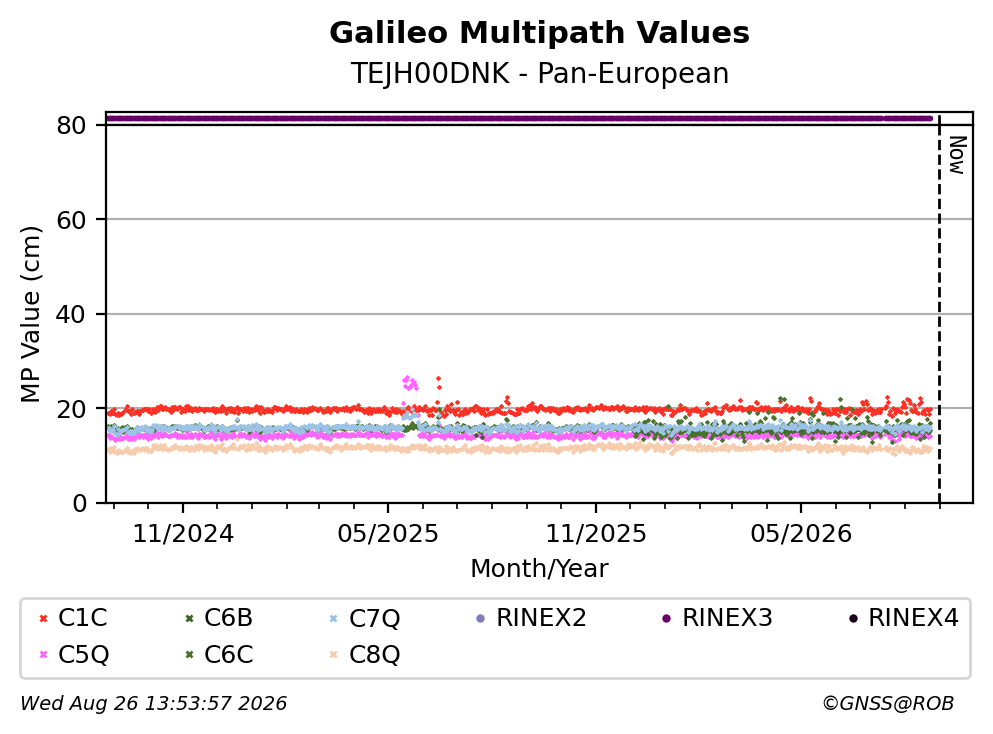Click the magenta C5Q legend marker
The width and height of the screenshot is (993, 734).
point(44,655)
